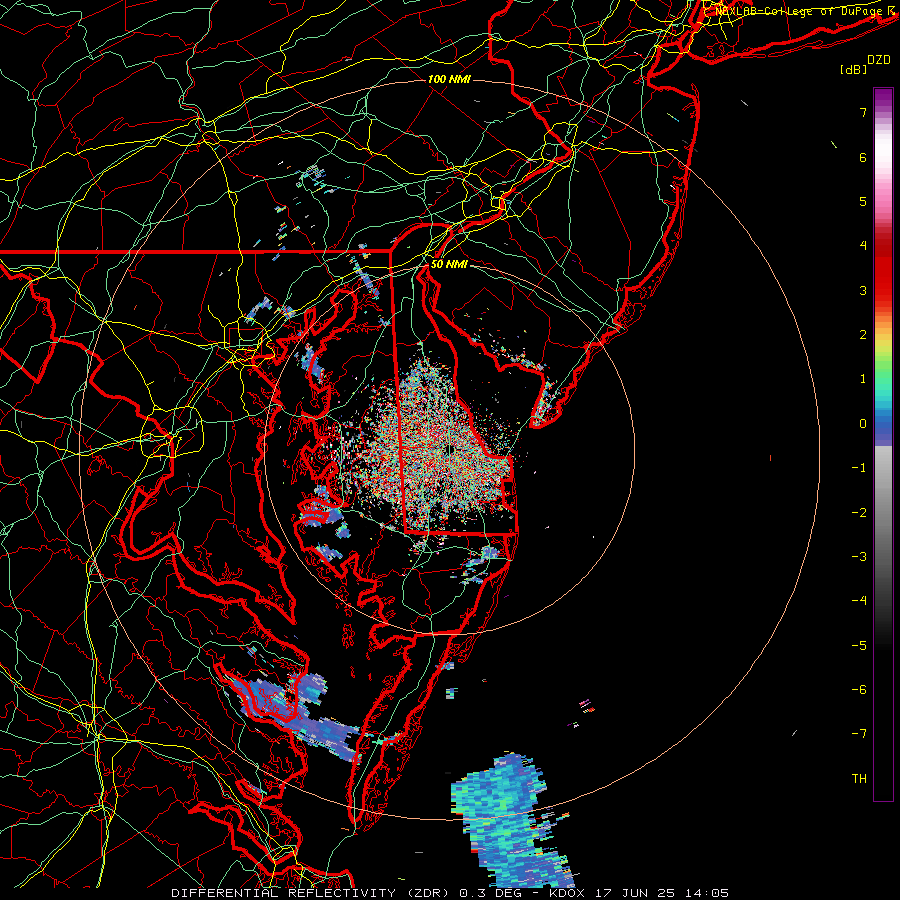This screenshot has height=900, width=900.
Task: Click the positive "6" scale value
Action: [x=863, y=157]
